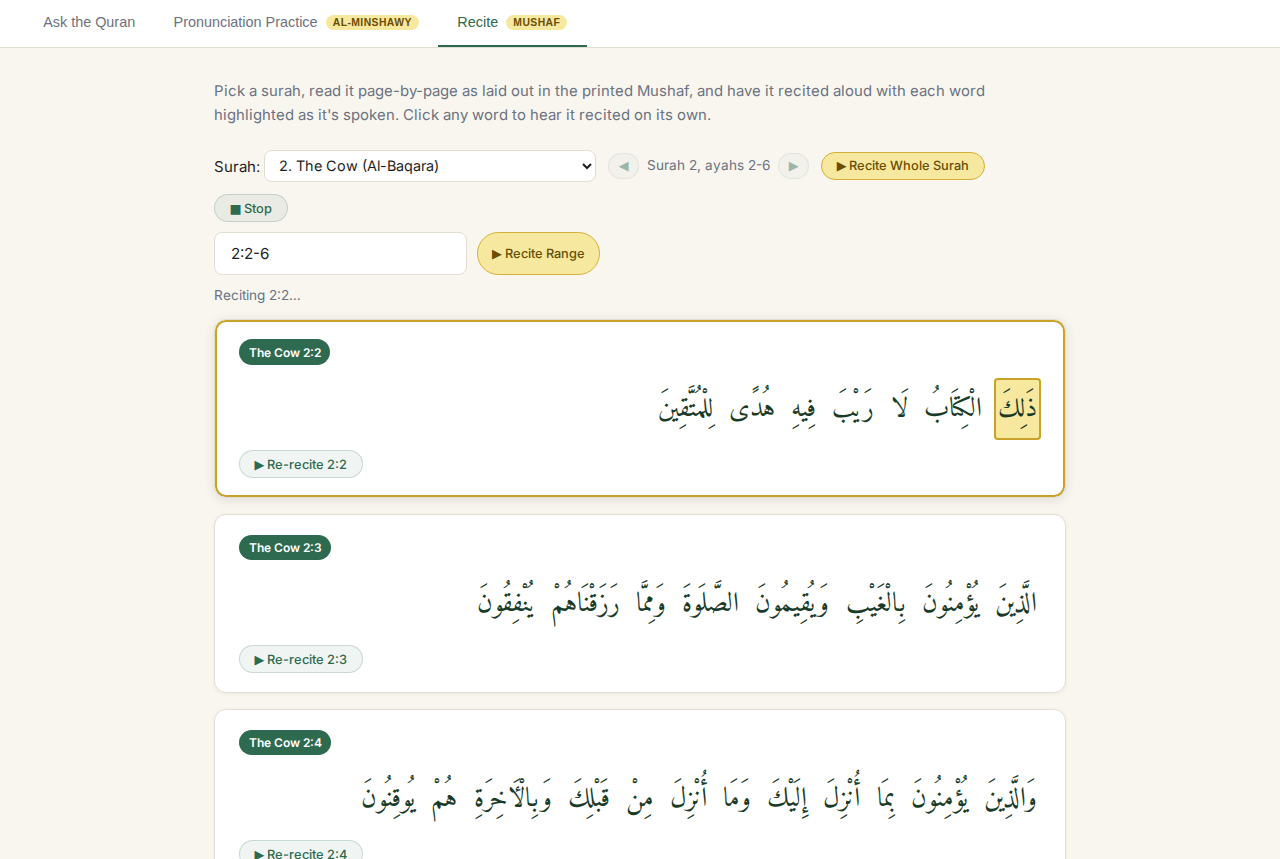Stop the current recitation
This screenshot has height=859, width=1280.
251,208
